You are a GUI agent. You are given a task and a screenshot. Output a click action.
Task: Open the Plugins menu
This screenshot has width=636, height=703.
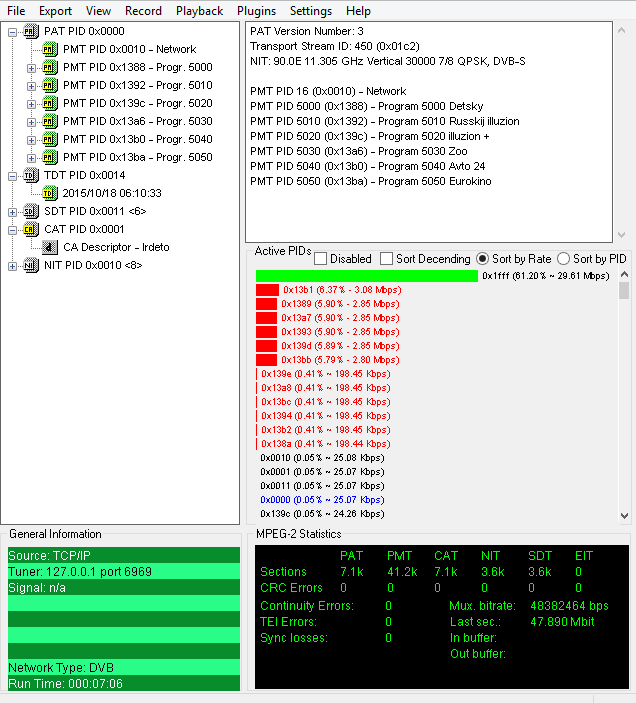point(256,11)
